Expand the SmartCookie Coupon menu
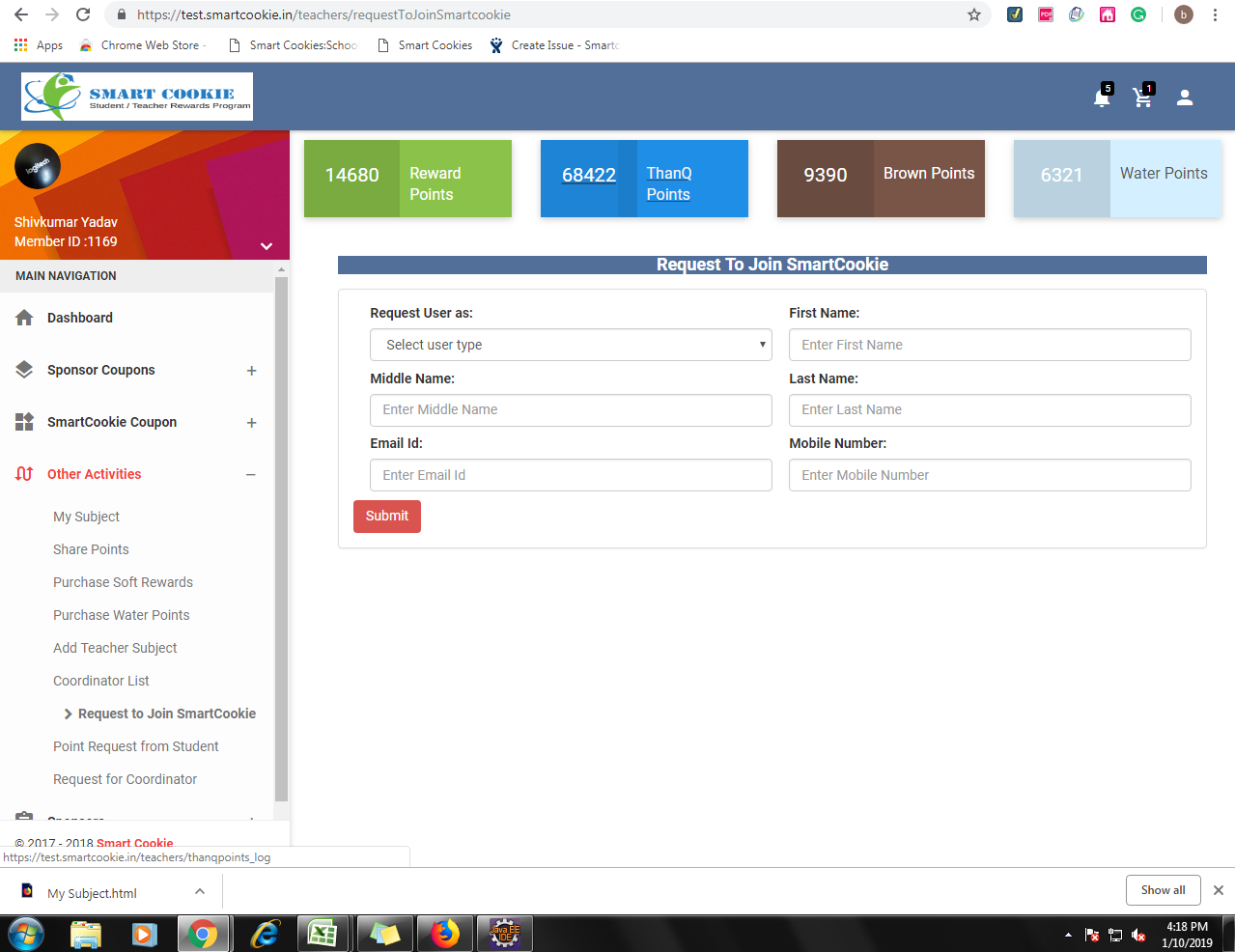Viewport: 1235px width, 952px height. [251, 423]
